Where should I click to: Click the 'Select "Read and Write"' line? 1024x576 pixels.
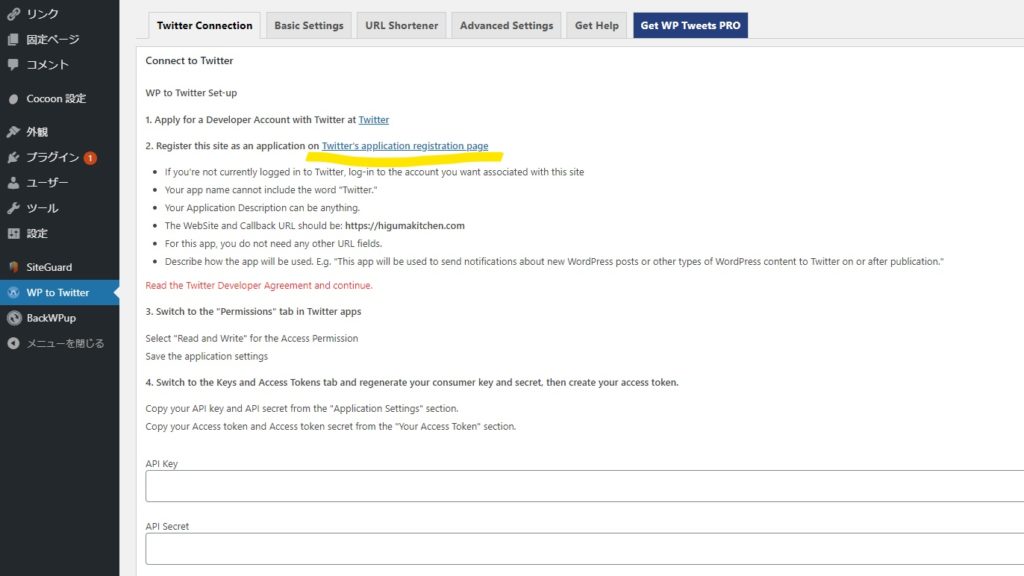pyautogui.click(x=252, y=338)
